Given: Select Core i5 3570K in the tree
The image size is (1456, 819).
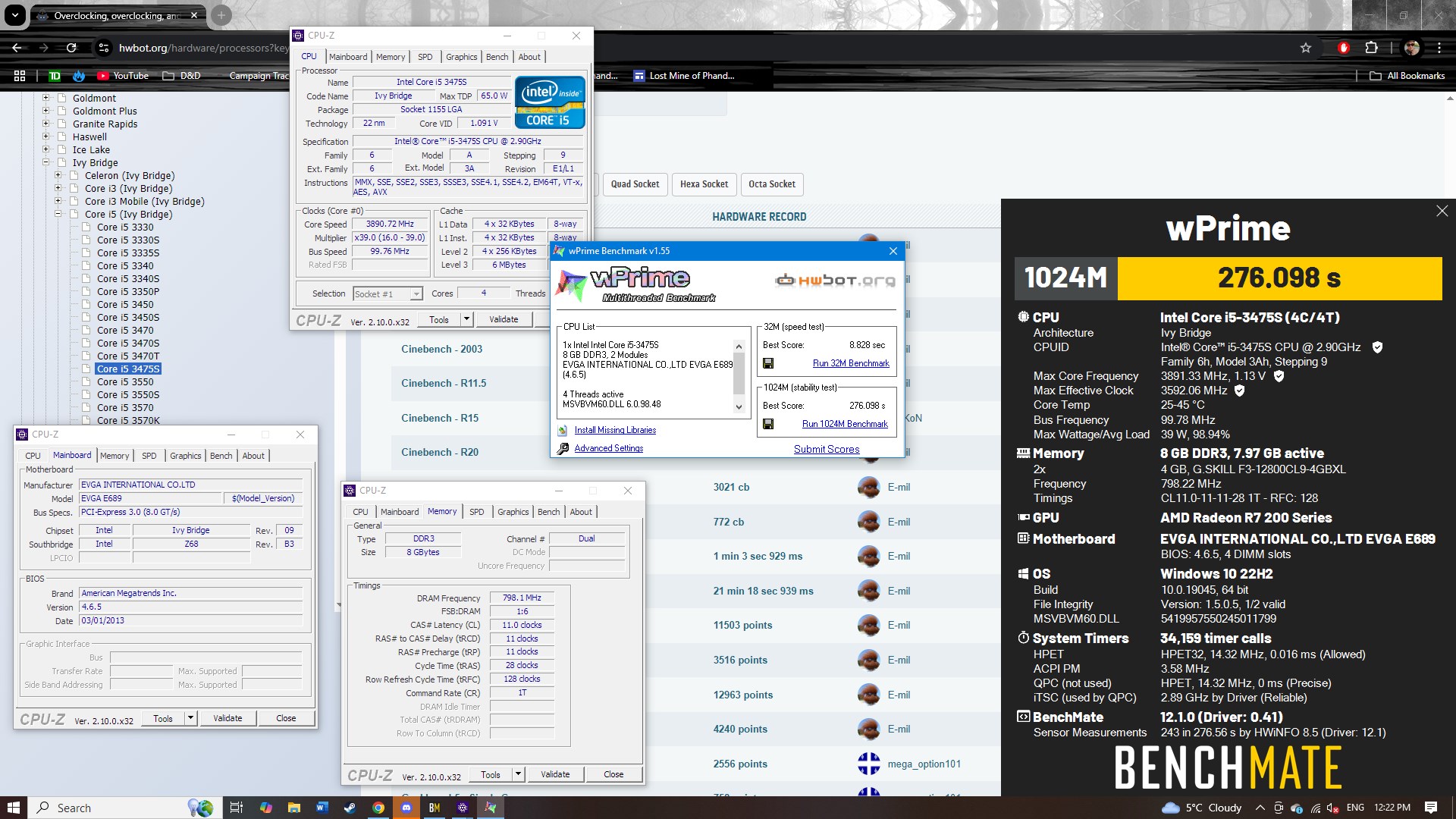Looking at the screenshot, I should [x=128, y=420].
